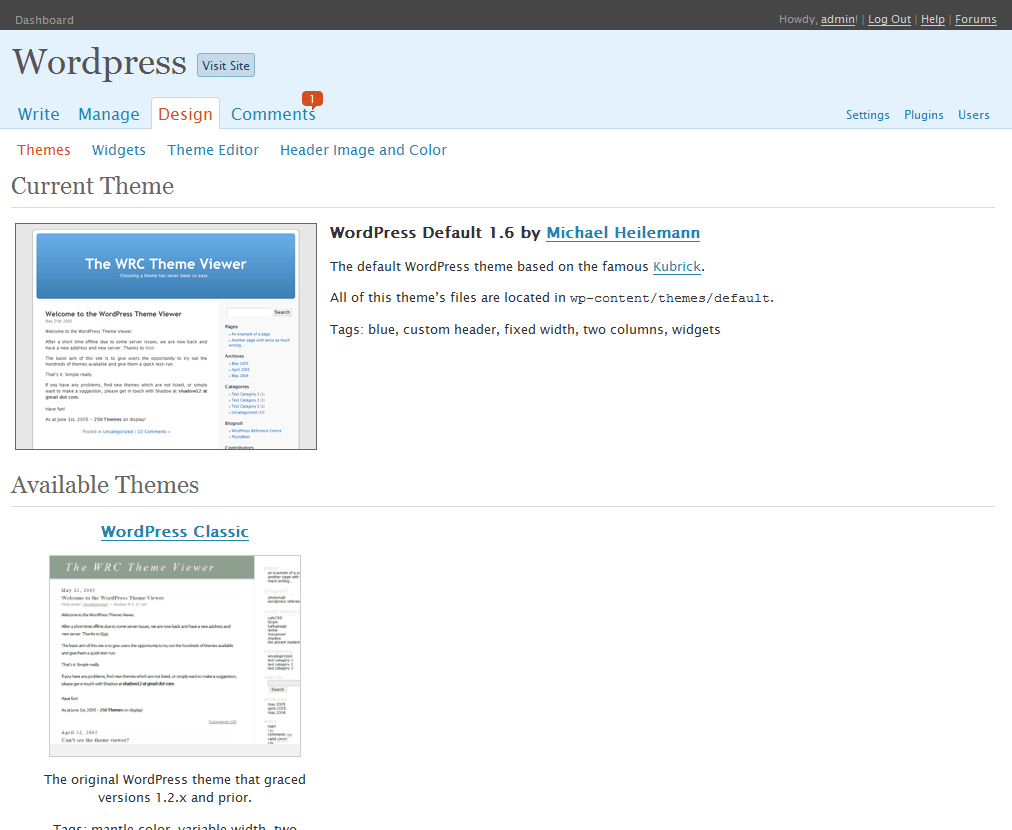Screen dimensions: 1012x830
Task: Open the Comments tab
Action: pyautogui.click(x=273, y=114)
